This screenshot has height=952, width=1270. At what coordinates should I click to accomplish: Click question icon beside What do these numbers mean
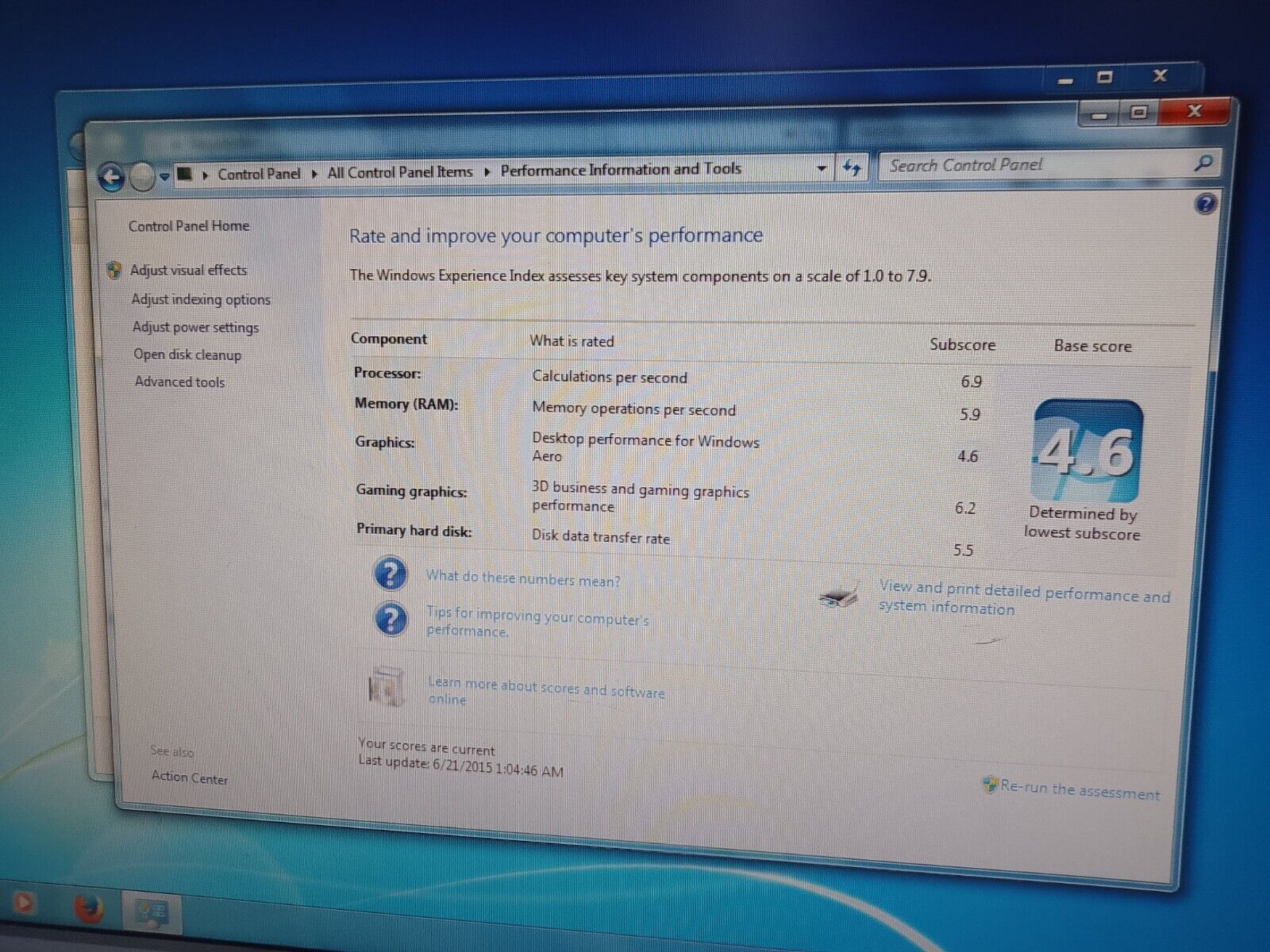coord(391,573)
